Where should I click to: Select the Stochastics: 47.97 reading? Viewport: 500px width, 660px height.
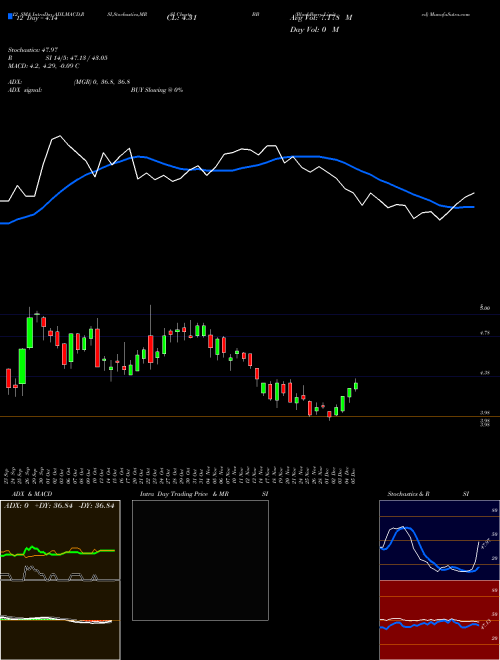[x=32, y=50]
